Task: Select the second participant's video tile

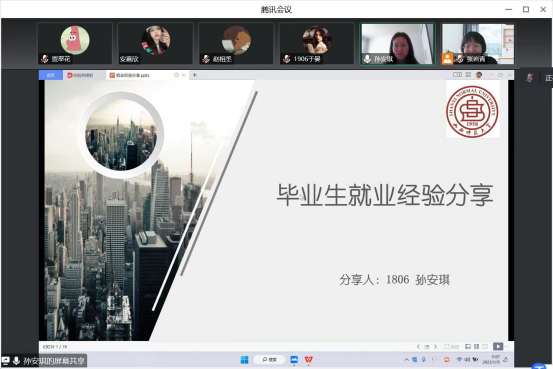Action: (x=155, y=43)
